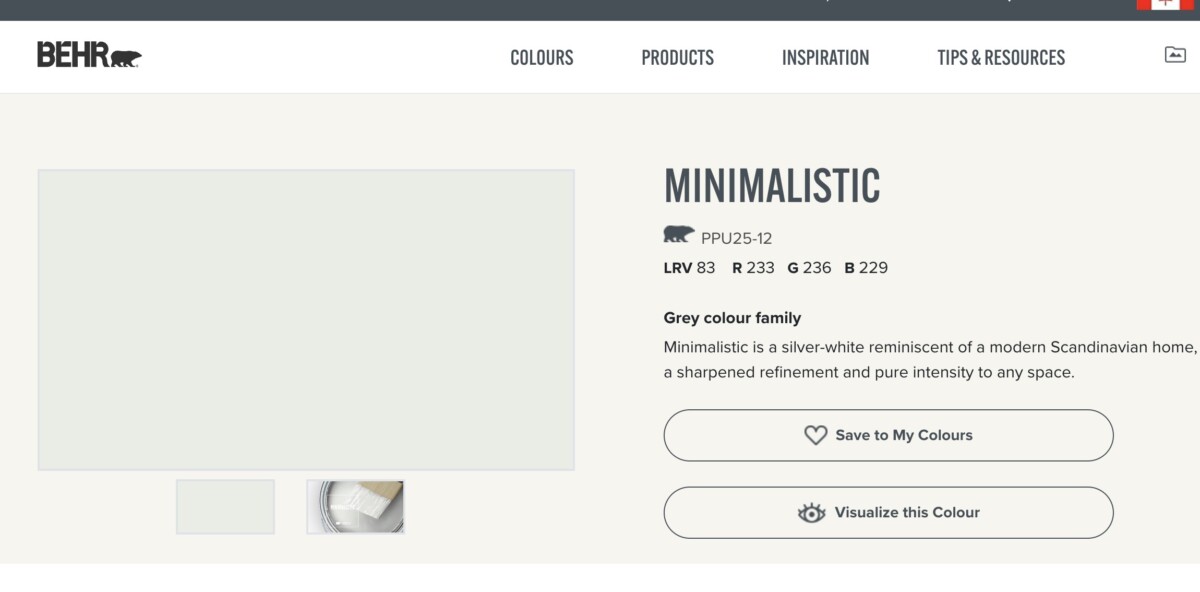Select the small flat colour chip thumbnail
The height and width of the screenshot is (592, 1200).
225,507
